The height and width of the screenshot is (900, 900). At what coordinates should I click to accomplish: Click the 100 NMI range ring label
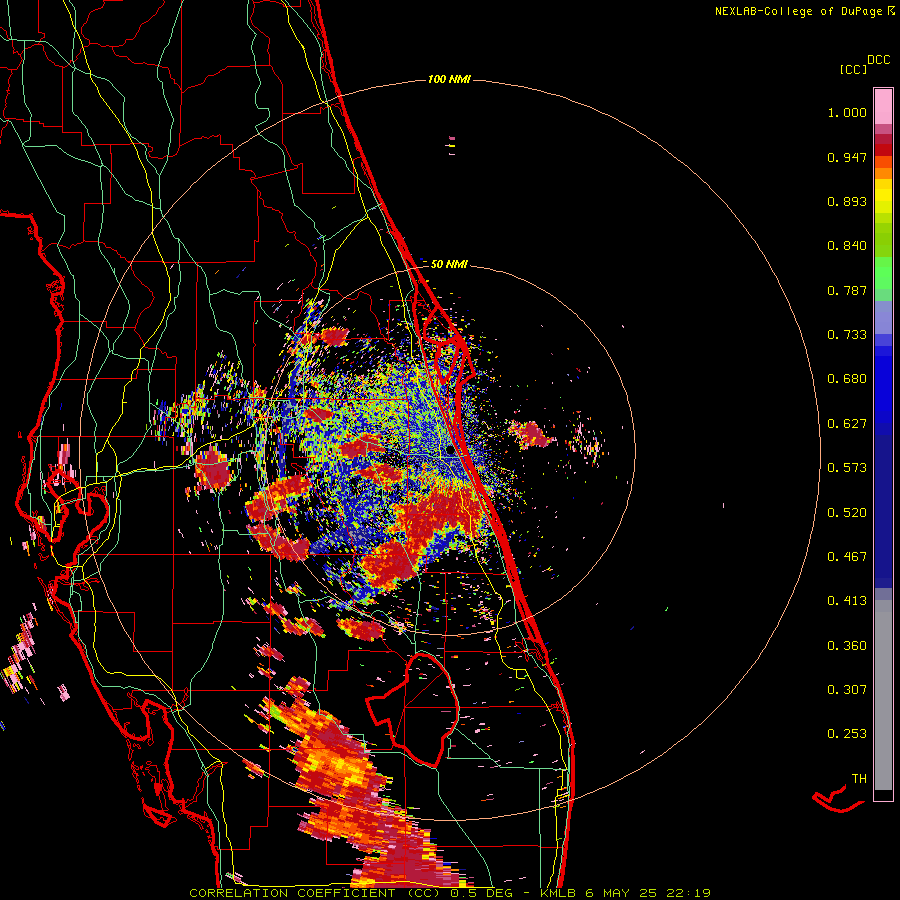(x=449, y=79)
